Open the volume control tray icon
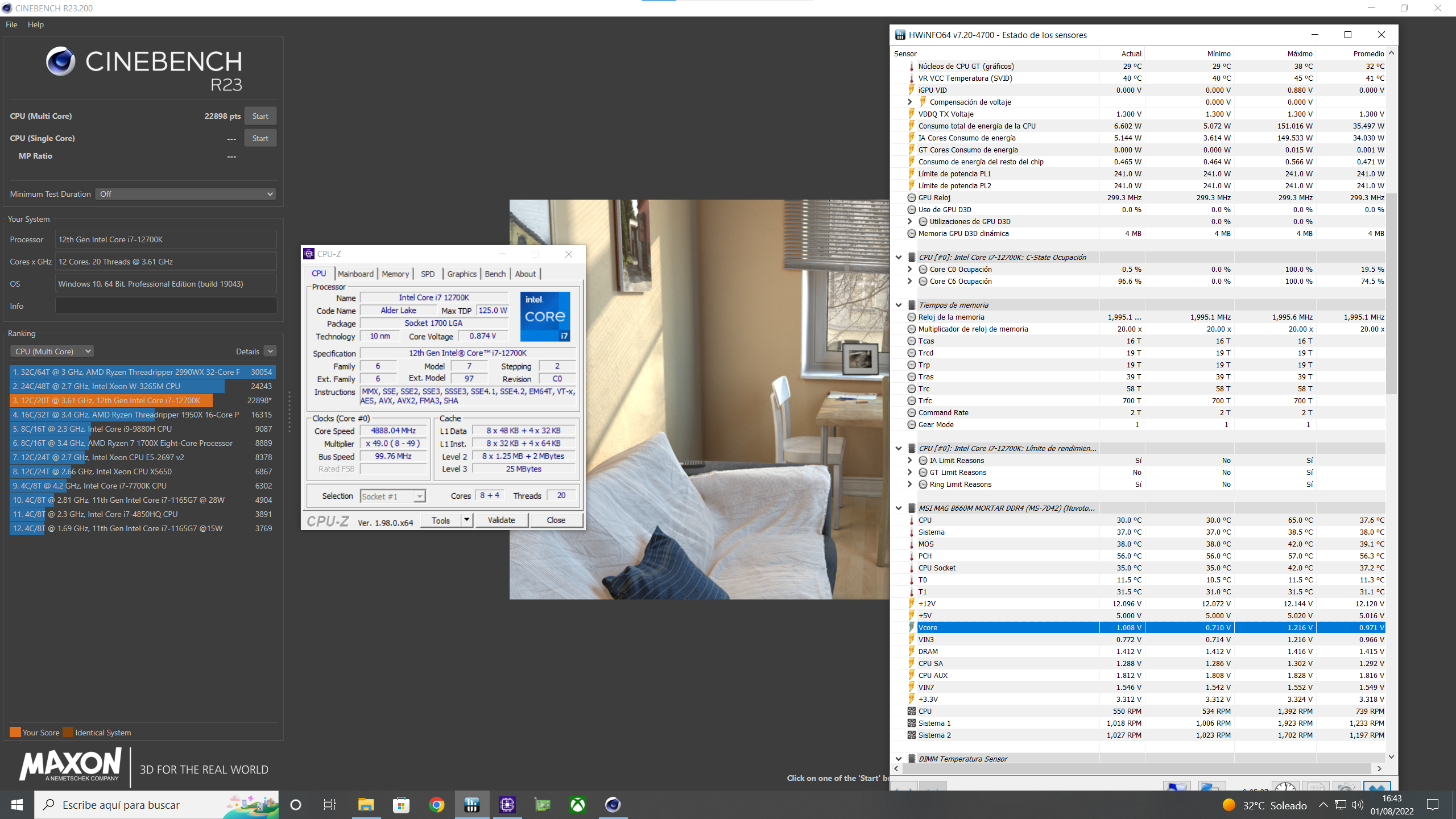The height and width of the screenshot is (819, 1456). point(1358,805)
